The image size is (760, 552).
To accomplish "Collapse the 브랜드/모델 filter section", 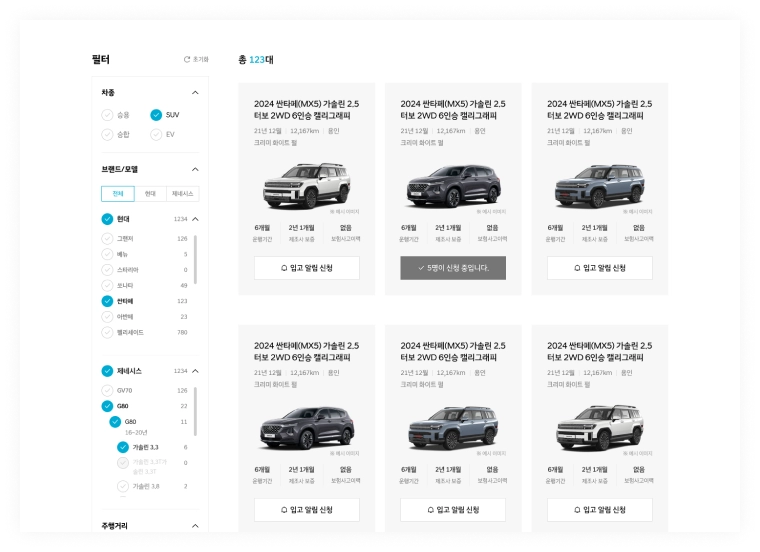I will point(195,169).
